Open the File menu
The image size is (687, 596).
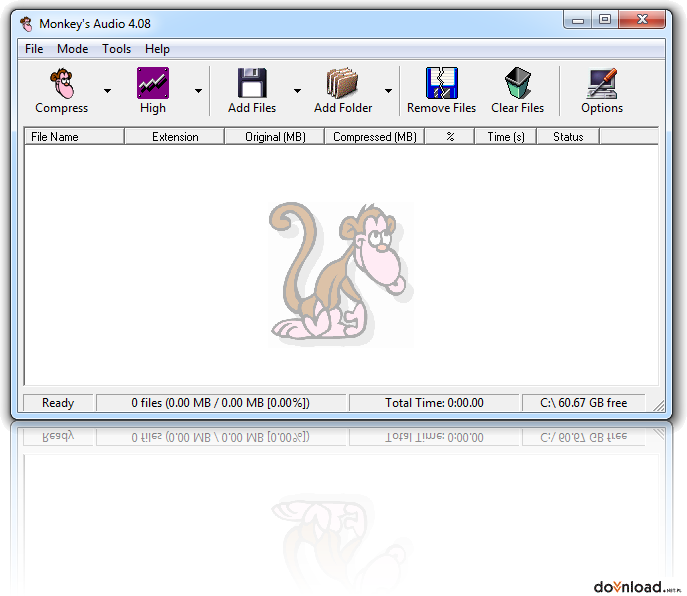34,49
